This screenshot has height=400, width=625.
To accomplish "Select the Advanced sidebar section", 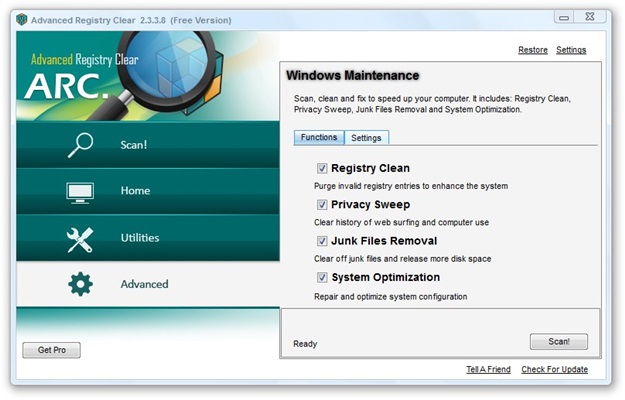I will 148,284.
